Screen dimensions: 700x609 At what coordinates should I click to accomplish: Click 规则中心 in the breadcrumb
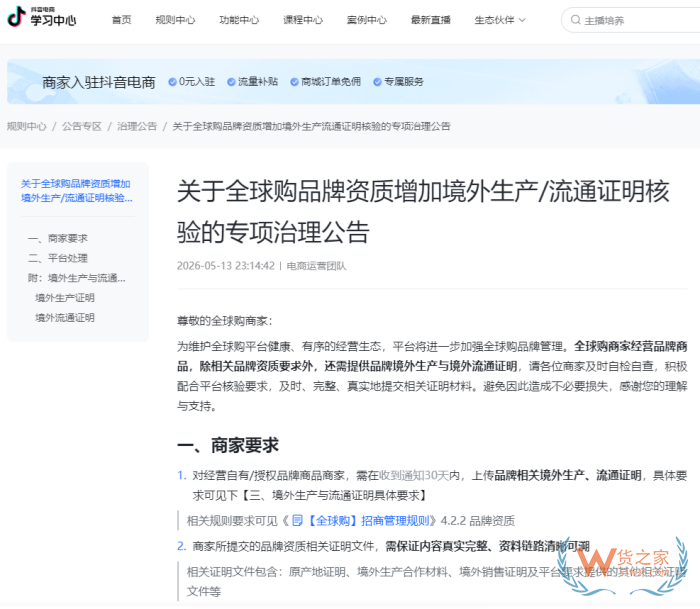26,126
